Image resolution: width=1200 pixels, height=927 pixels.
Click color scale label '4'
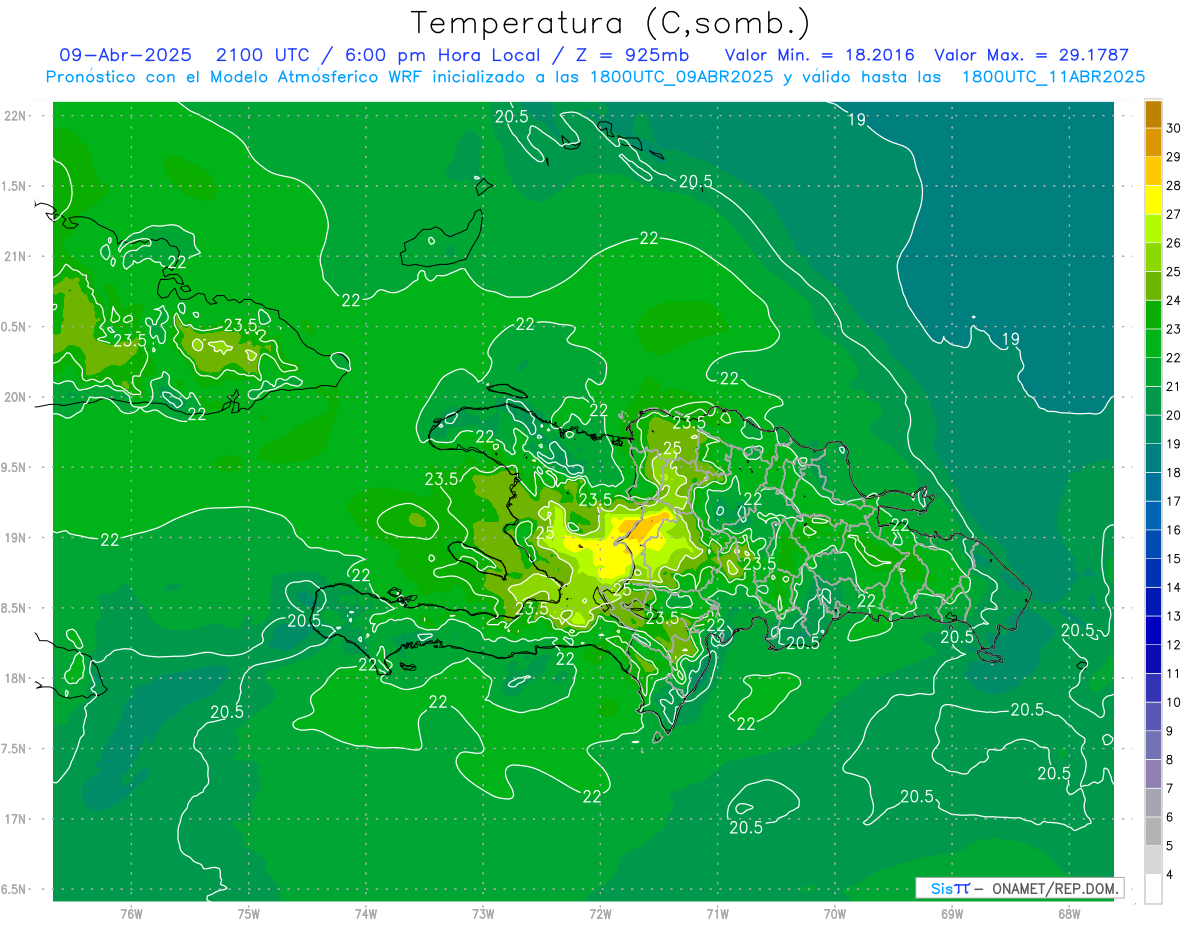click(x=1170, y=875)
